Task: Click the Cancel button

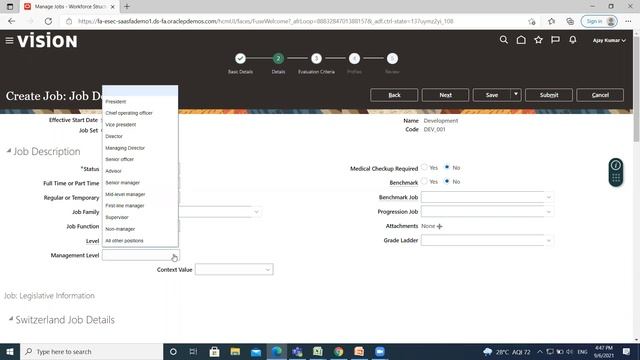Action: (600, 95)
